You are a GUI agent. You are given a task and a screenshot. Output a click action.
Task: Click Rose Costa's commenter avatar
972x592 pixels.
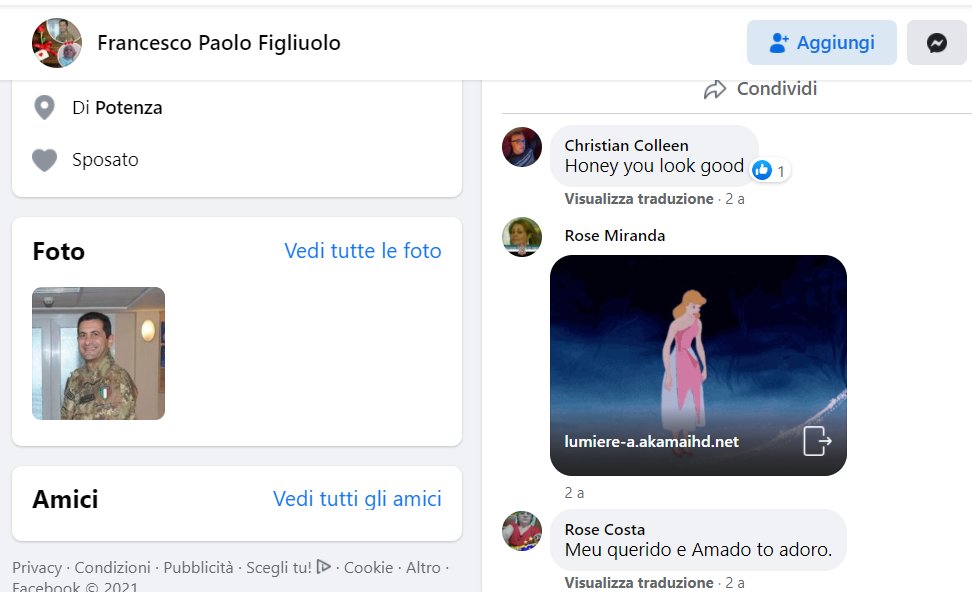(x=521, y=531)
